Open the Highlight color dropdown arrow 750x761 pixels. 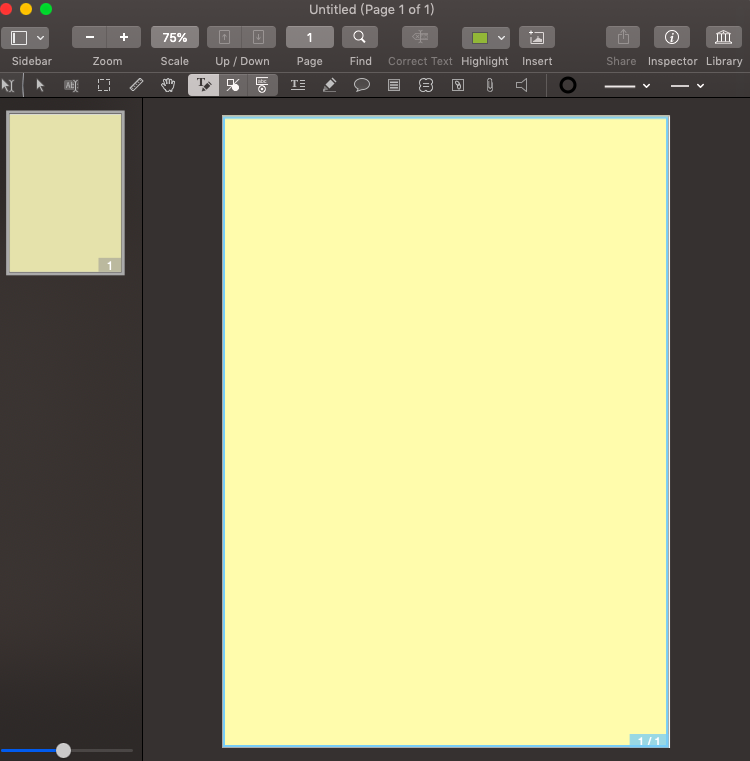pos(501,38)
